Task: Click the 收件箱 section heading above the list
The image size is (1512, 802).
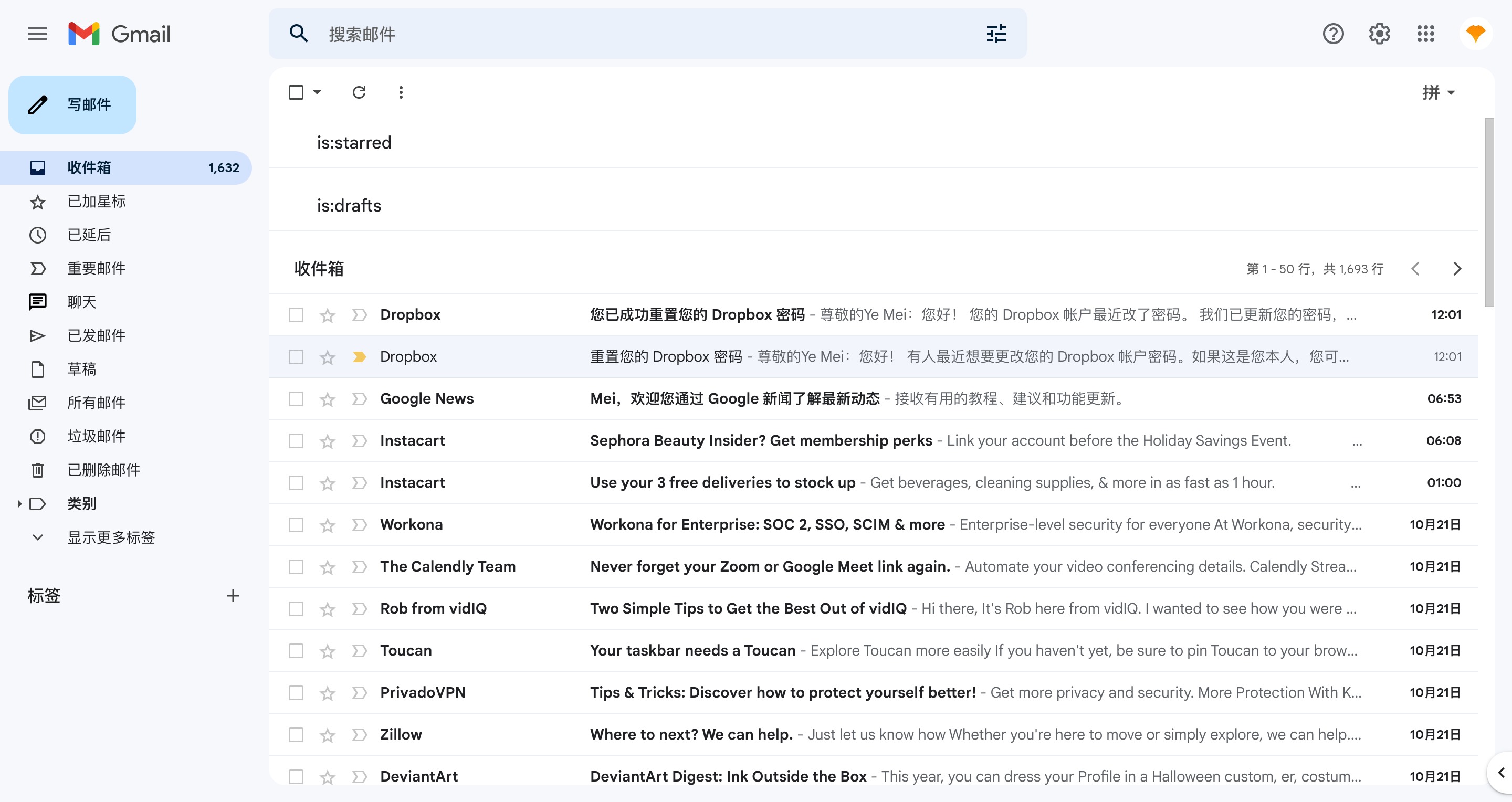Action: coord(319,269)
